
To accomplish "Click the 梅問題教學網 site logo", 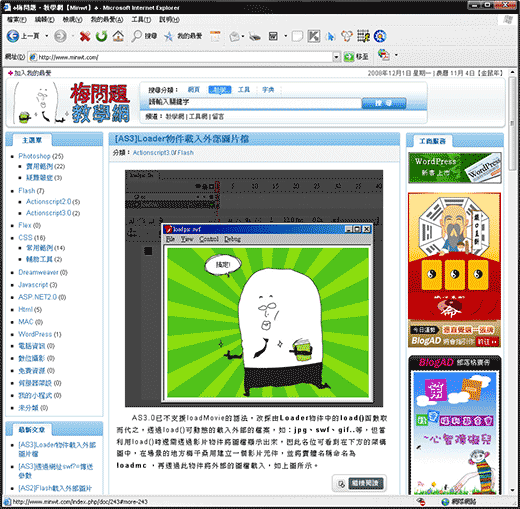I will [71, 103].
